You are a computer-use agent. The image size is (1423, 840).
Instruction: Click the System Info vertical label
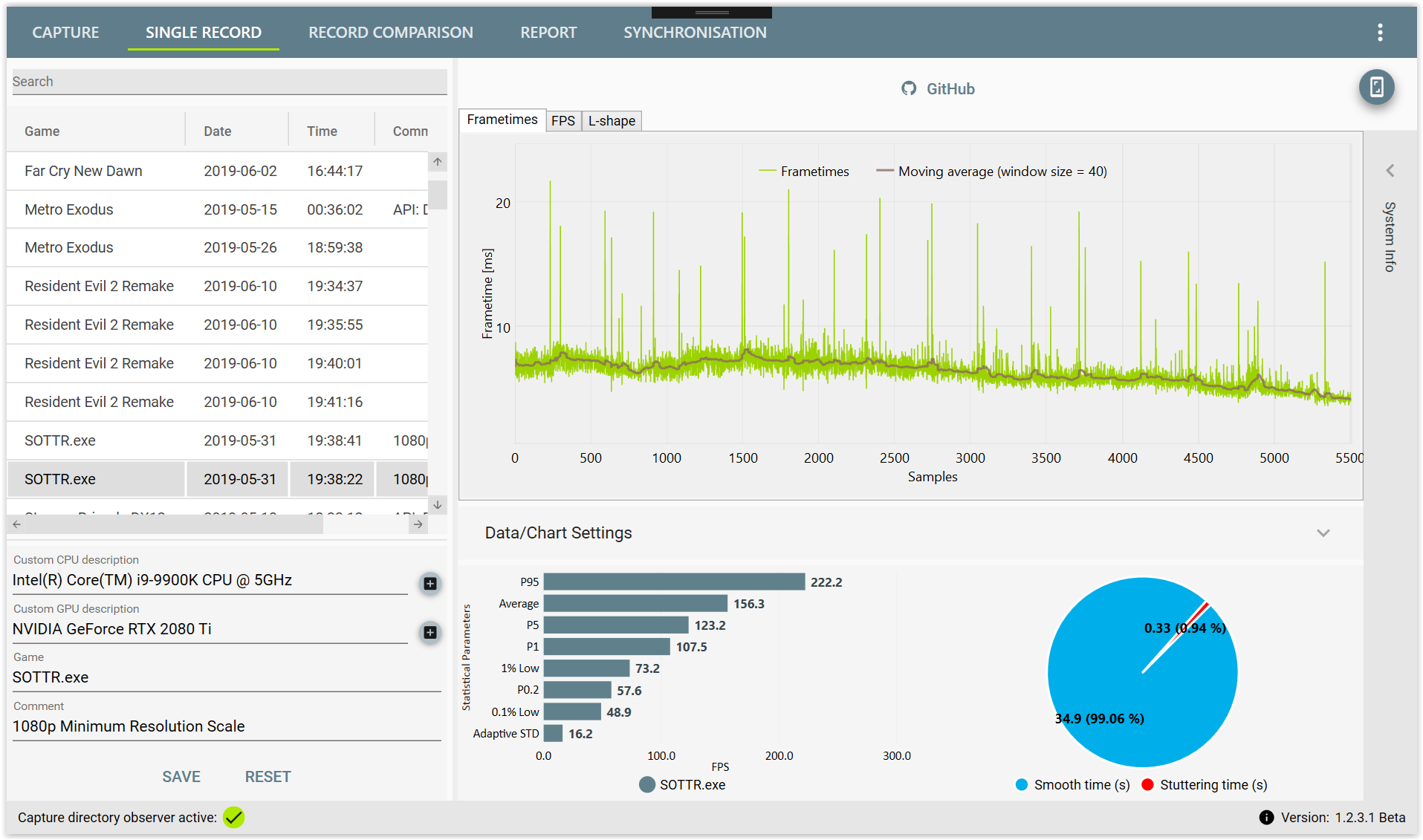click(1390, 236)
